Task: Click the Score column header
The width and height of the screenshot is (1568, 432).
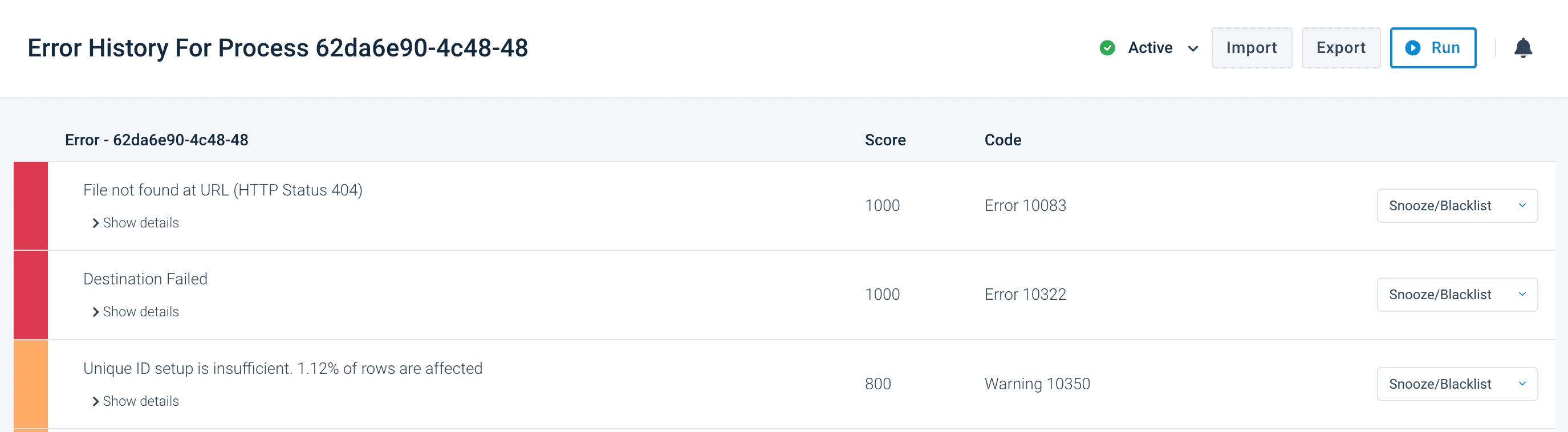Action: tap(885, 140)
